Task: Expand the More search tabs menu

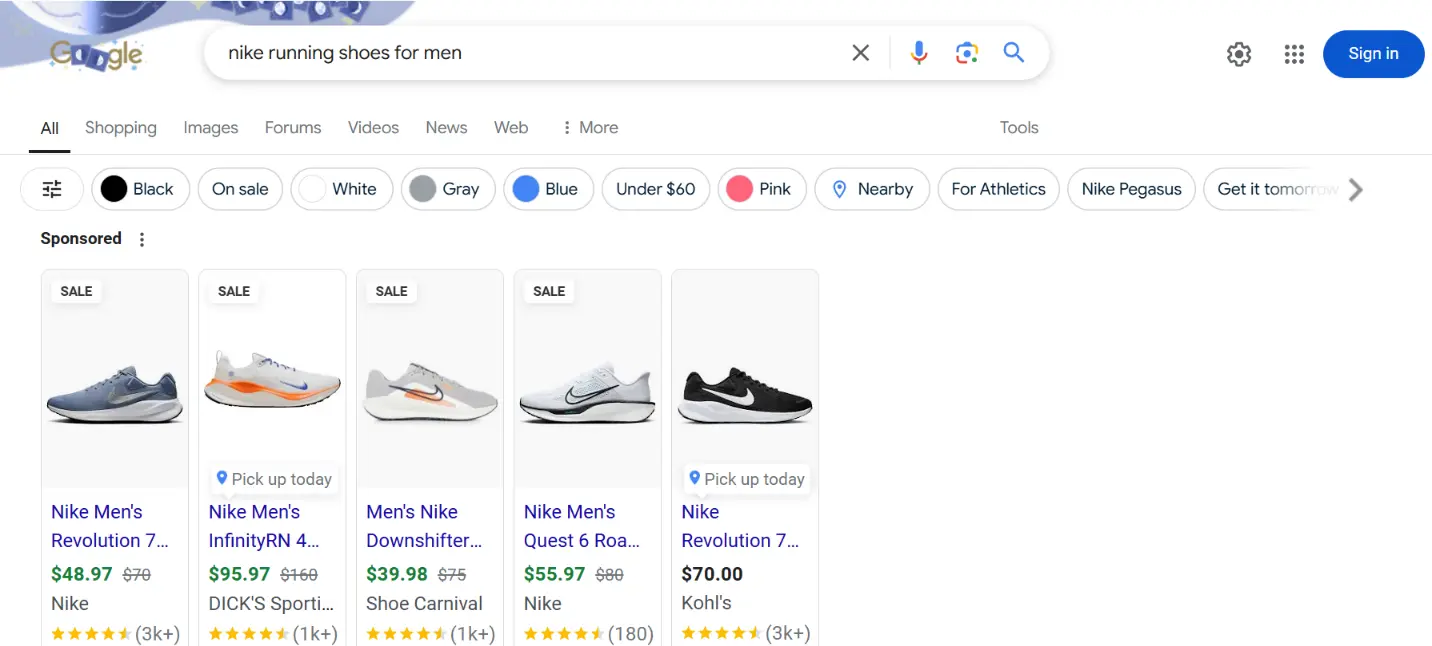Action: click(589, 128)
